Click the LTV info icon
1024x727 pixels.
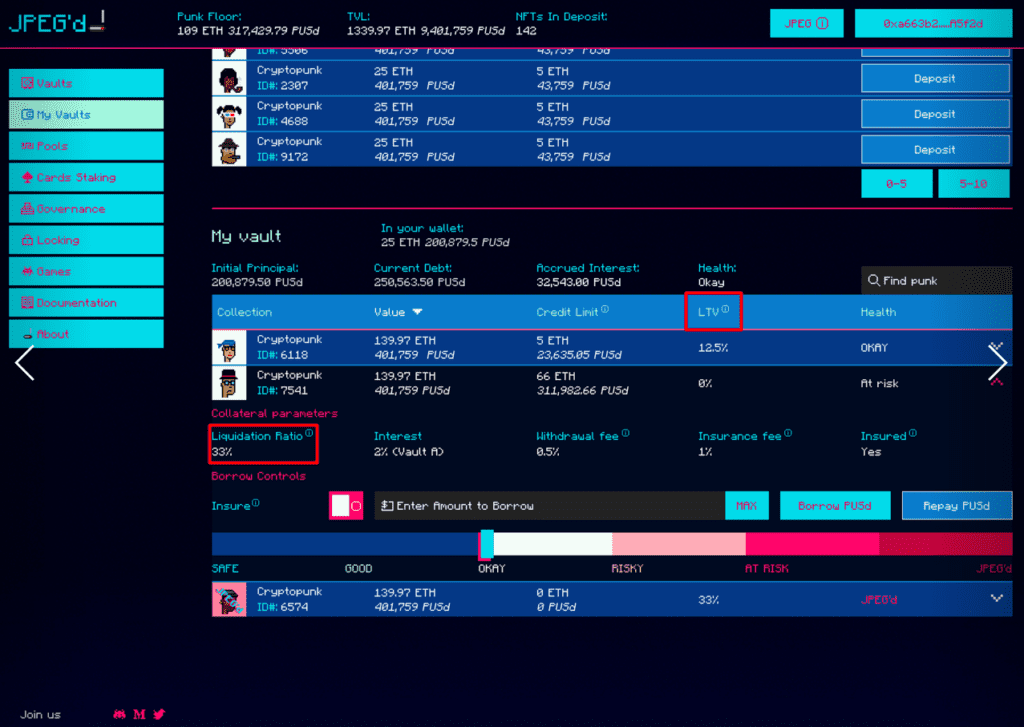725,310
